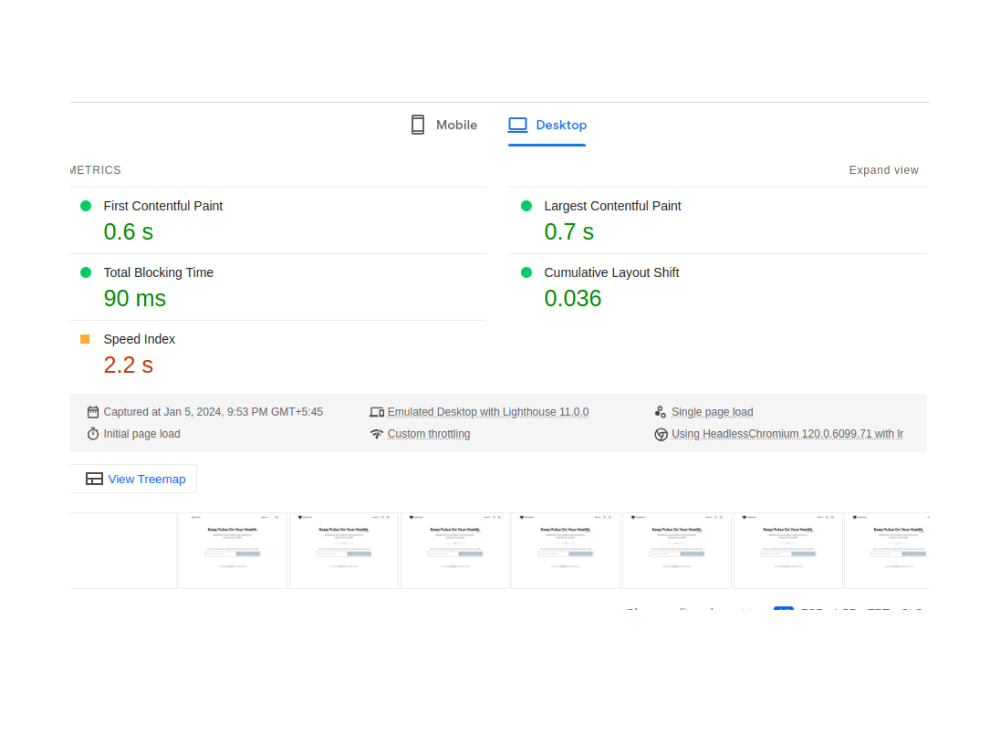Click the 0.7 s value

point(569,232)
